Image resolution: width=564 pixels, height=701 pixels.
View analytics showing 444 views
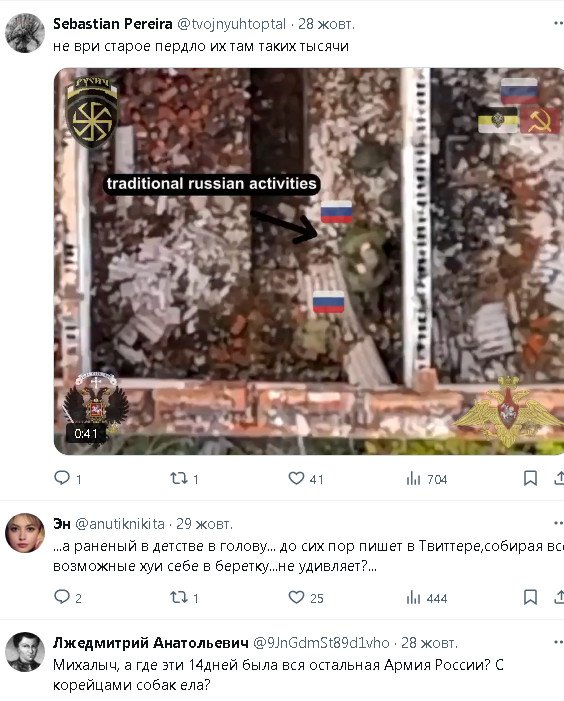coord(413,598)
